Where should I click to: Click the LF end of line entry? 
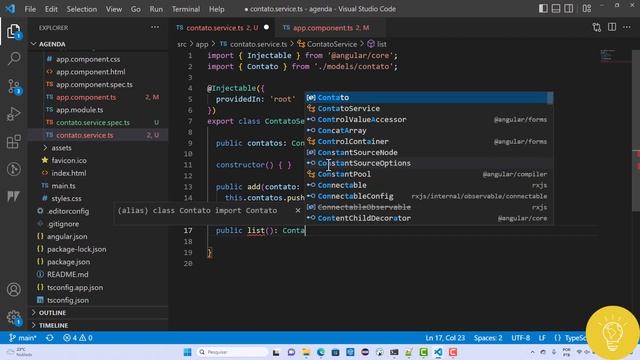[542, 338]
